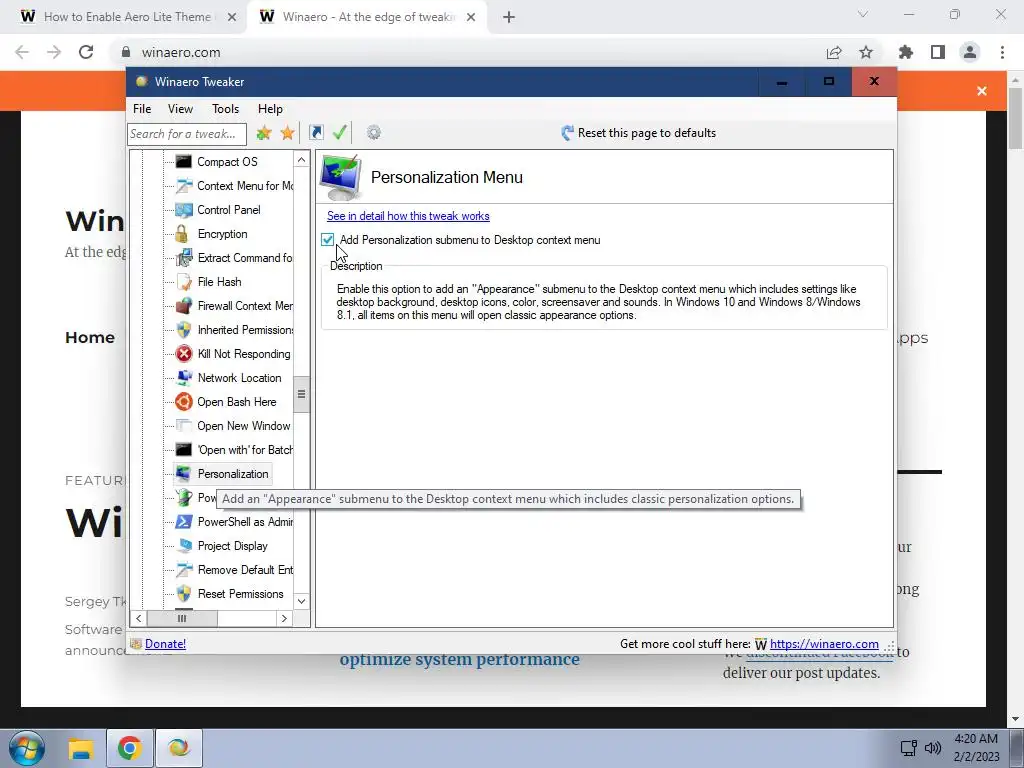Screen dimensions: 1024x768
Task: Click the 'Open with' for Batch icon
Action: (x=184, y=450)
